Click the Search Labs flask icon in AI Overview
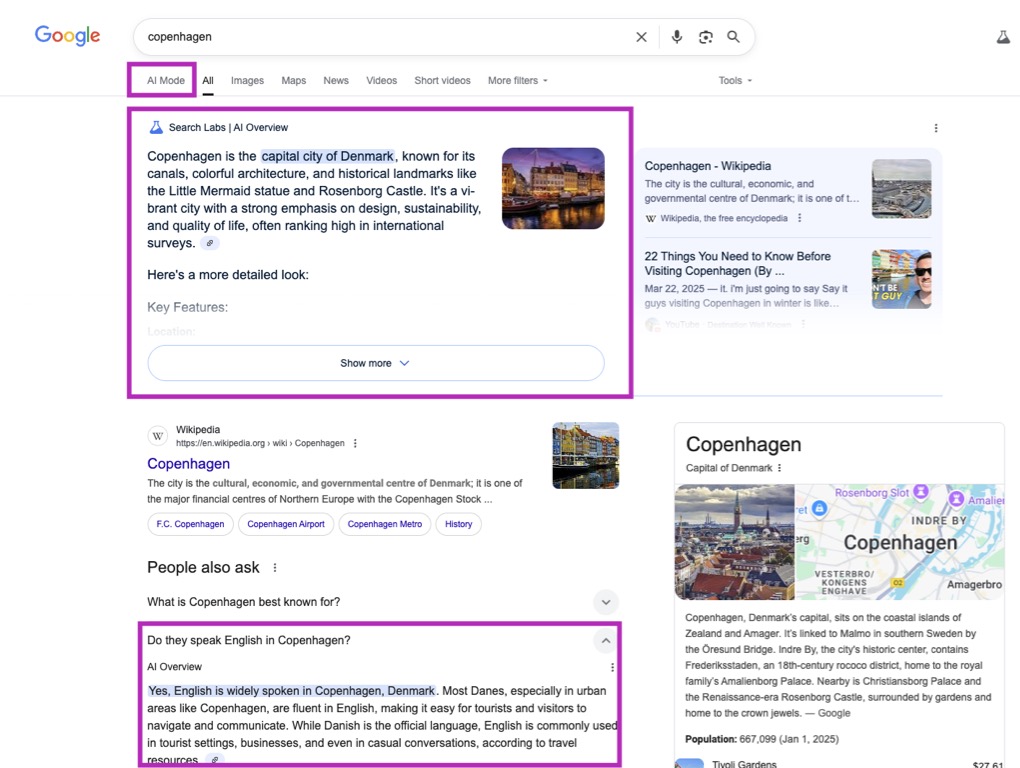 (x=156, y=127)
